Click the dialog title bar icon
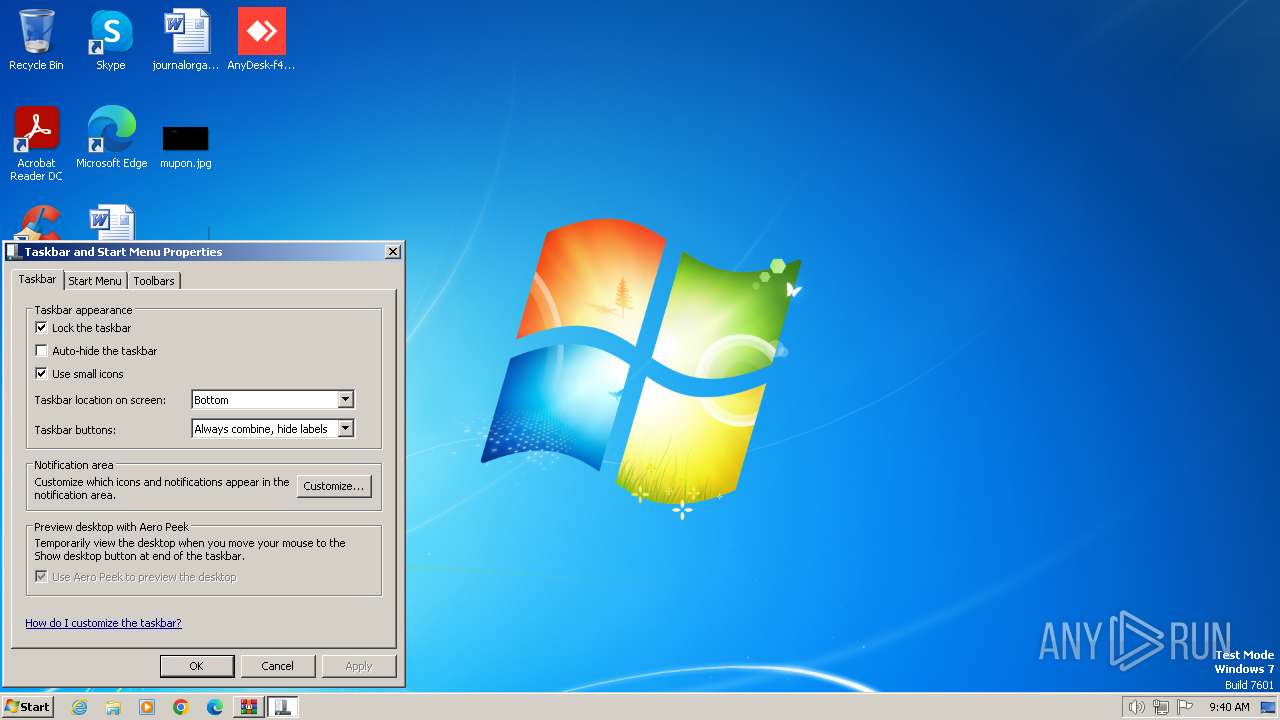This screenshot has width=1280, height=720. click(14, 252)
